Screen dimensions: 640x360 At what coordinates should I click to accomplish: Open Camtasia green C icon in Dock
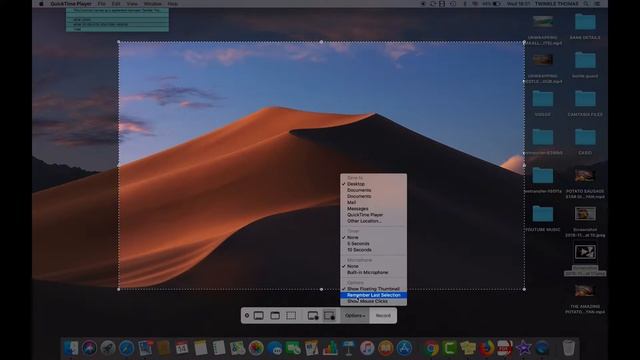(449, 348)
